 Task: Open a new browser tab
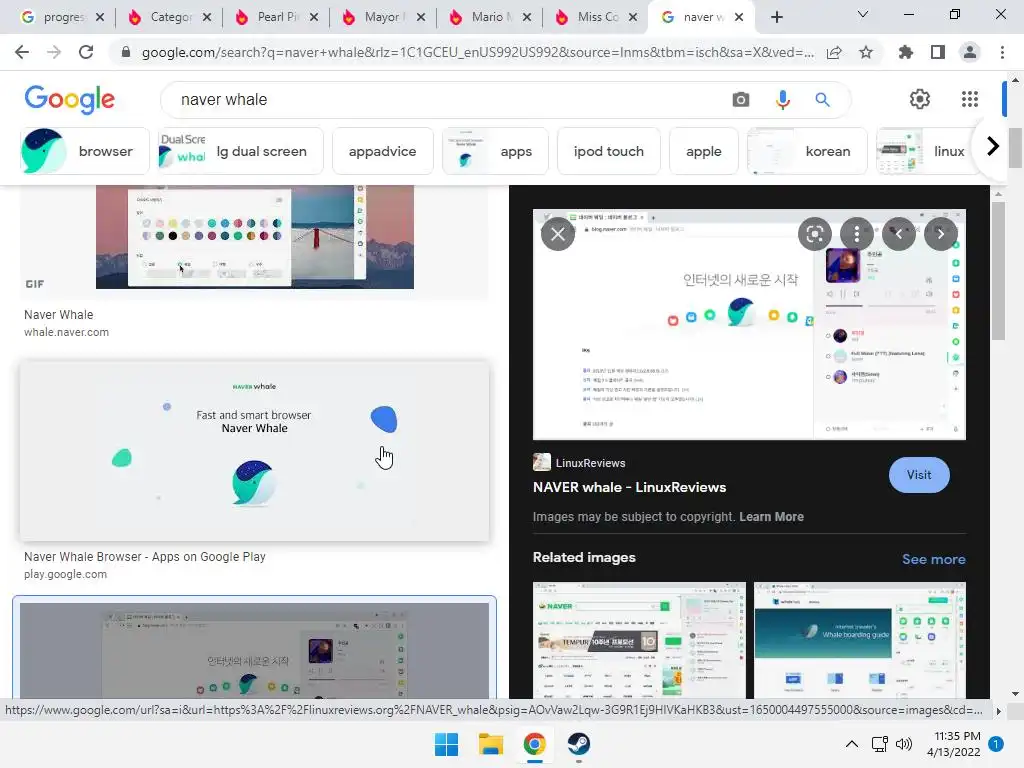[x=776, y=18]
